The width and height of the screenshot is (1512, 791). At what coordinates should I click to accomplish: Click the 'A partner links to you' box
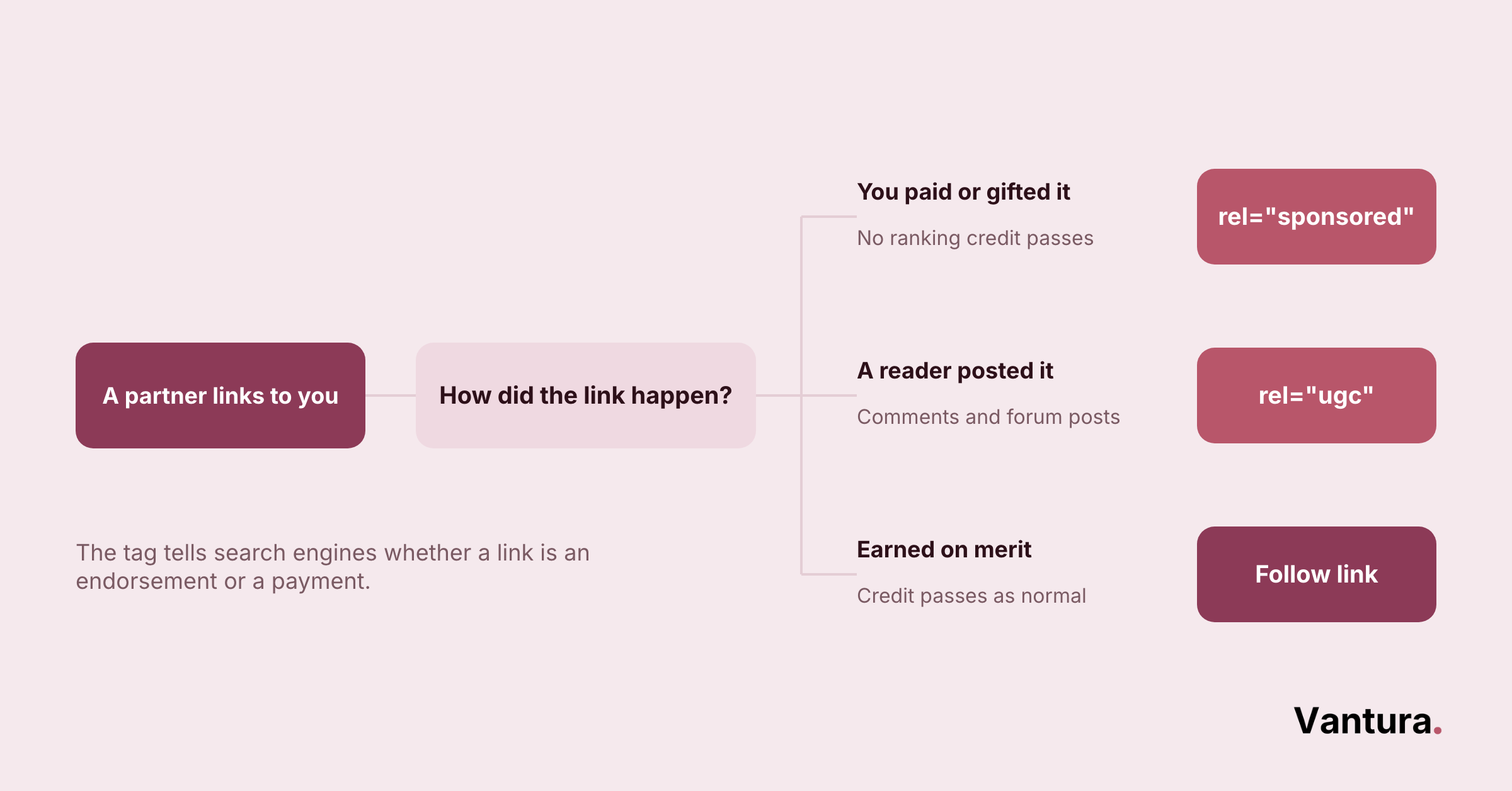(220, 396)
